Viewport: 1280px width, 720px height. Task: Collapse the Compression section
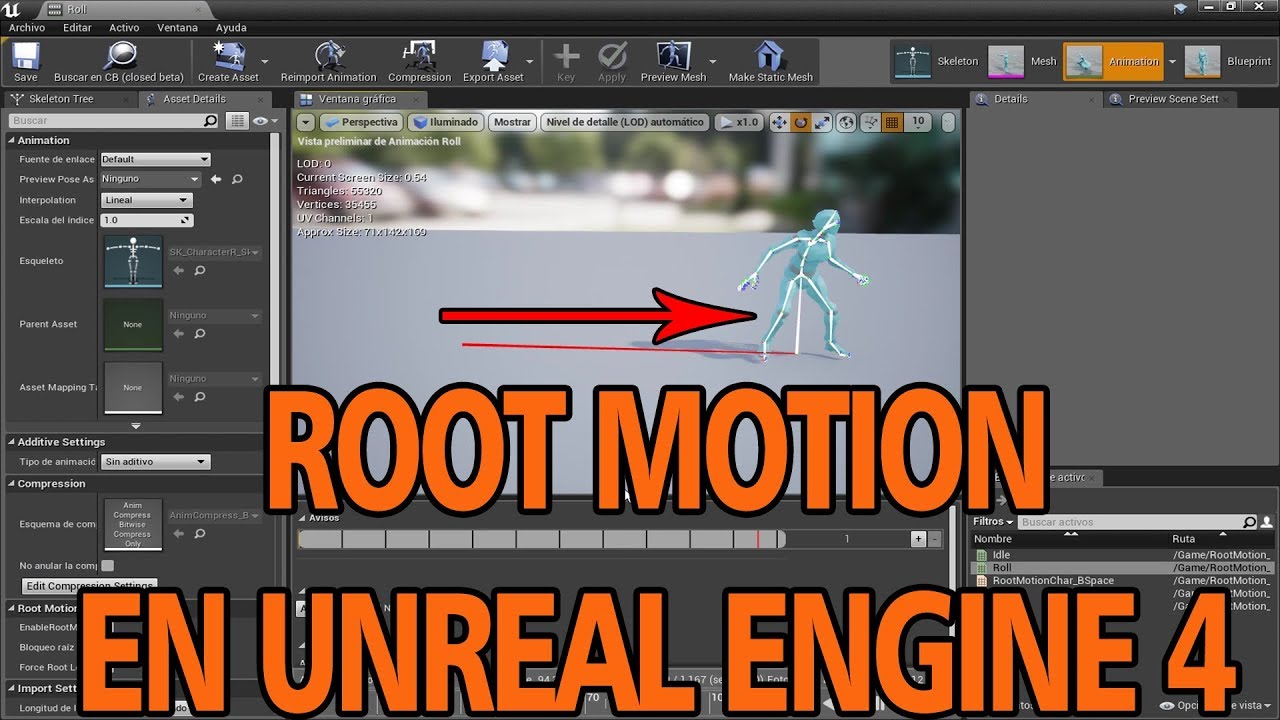click(11, 484)
